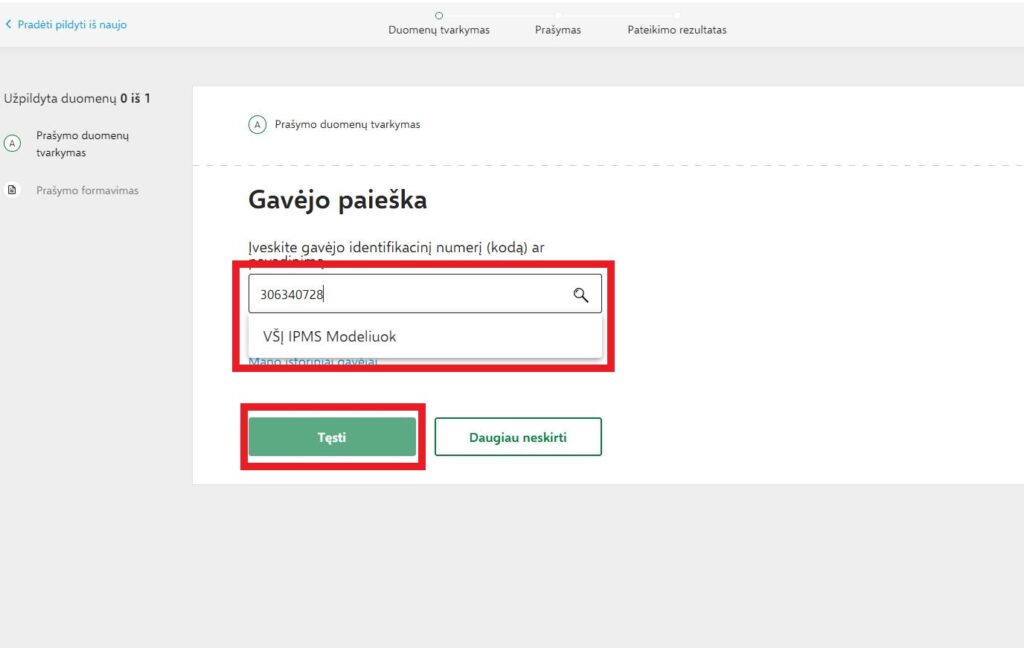The width and height of the screenshot is (1024, 648).
Task: Click the step dot above Pateikimo rezultatas
Action: tap(677, 15)
